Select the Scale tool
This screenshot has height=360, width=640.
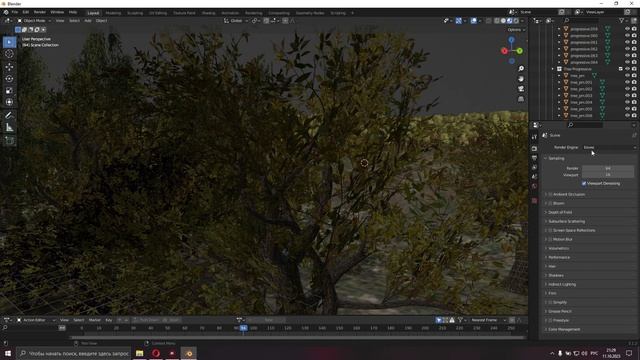[9, 91]
